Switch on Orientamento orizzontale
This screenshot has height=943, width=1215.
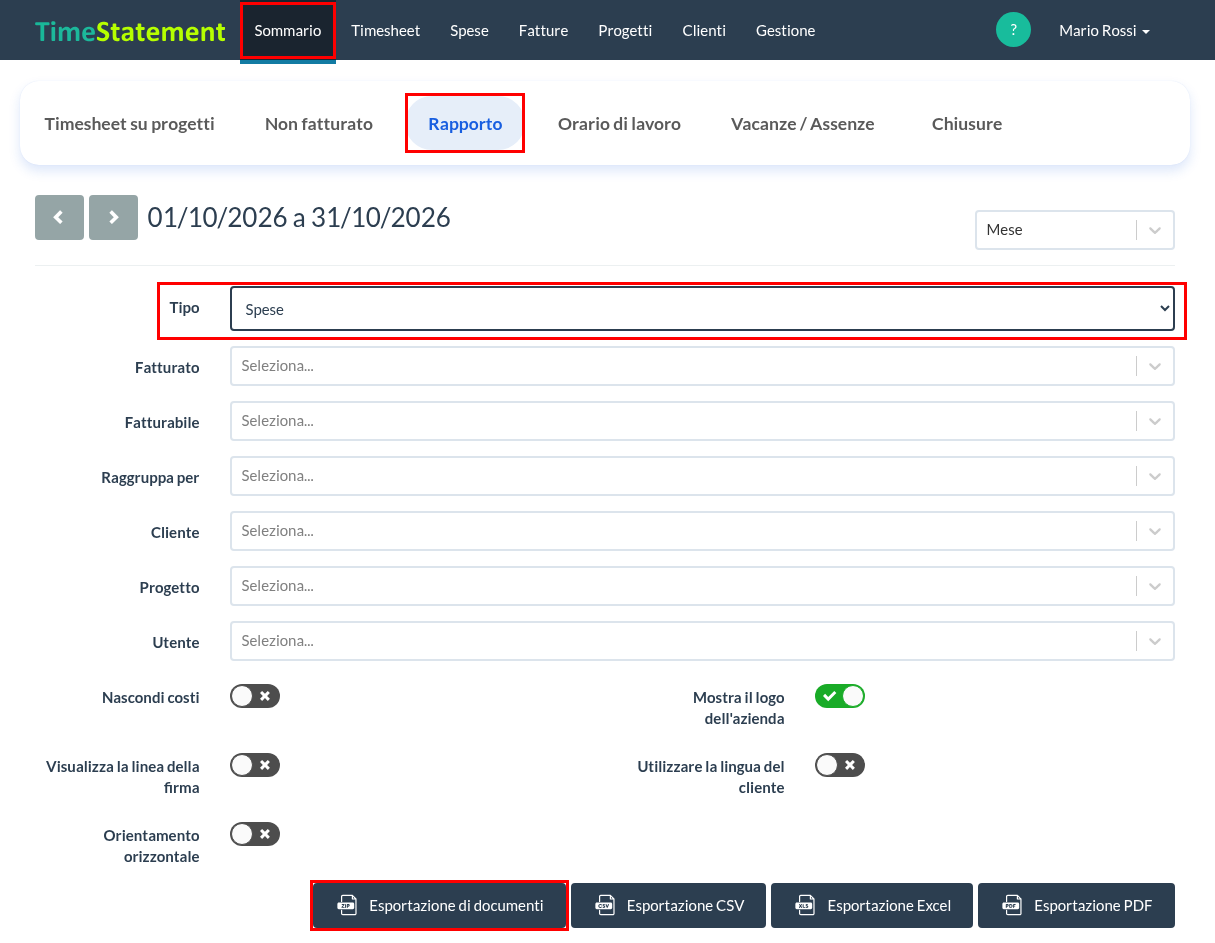pos(255,834)
